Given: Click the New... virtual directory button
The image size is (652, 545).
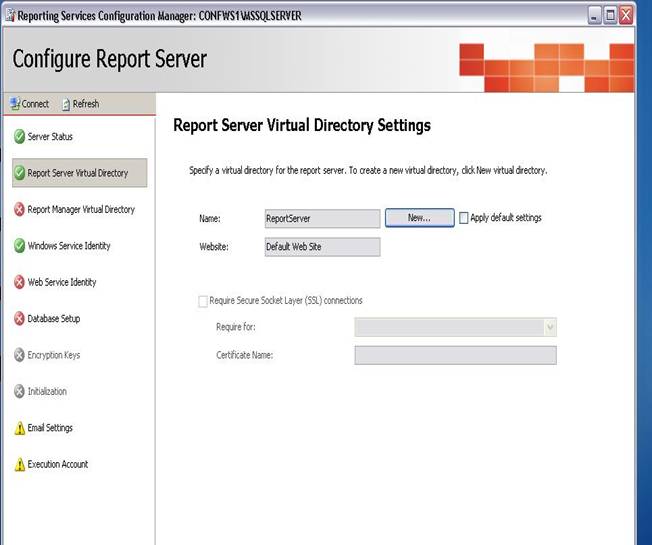Looking at the screenshot, I should point(418,218).
